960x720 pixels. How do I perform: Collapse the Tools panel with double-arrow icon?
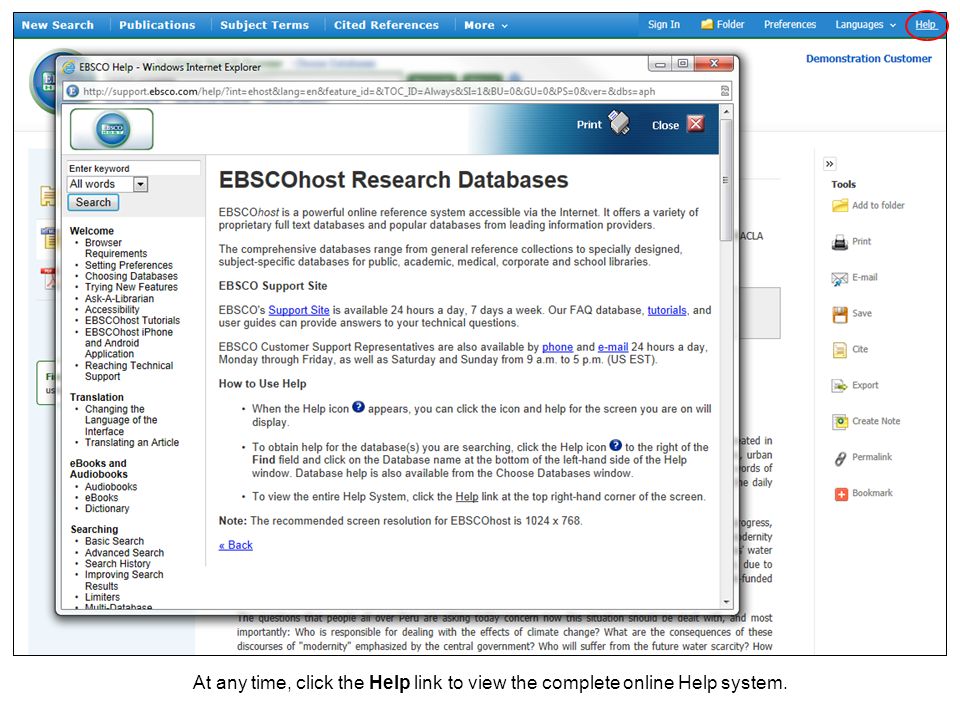pos(829,164)
